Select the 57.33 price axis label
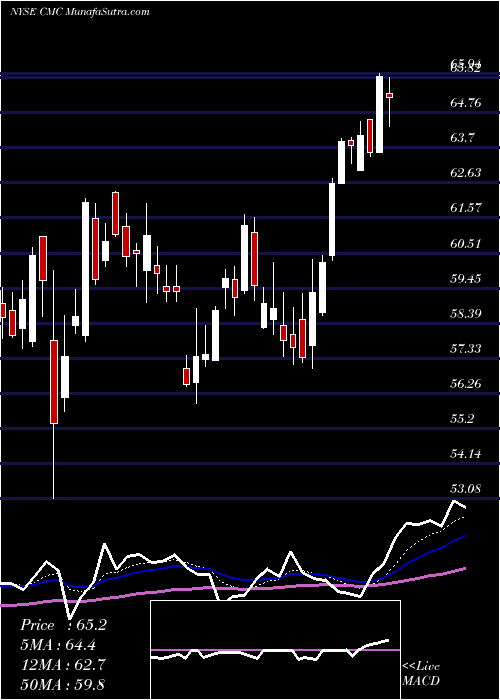This screenshot has width=500, height=700. pyautogui.click(x=466, y=348)
